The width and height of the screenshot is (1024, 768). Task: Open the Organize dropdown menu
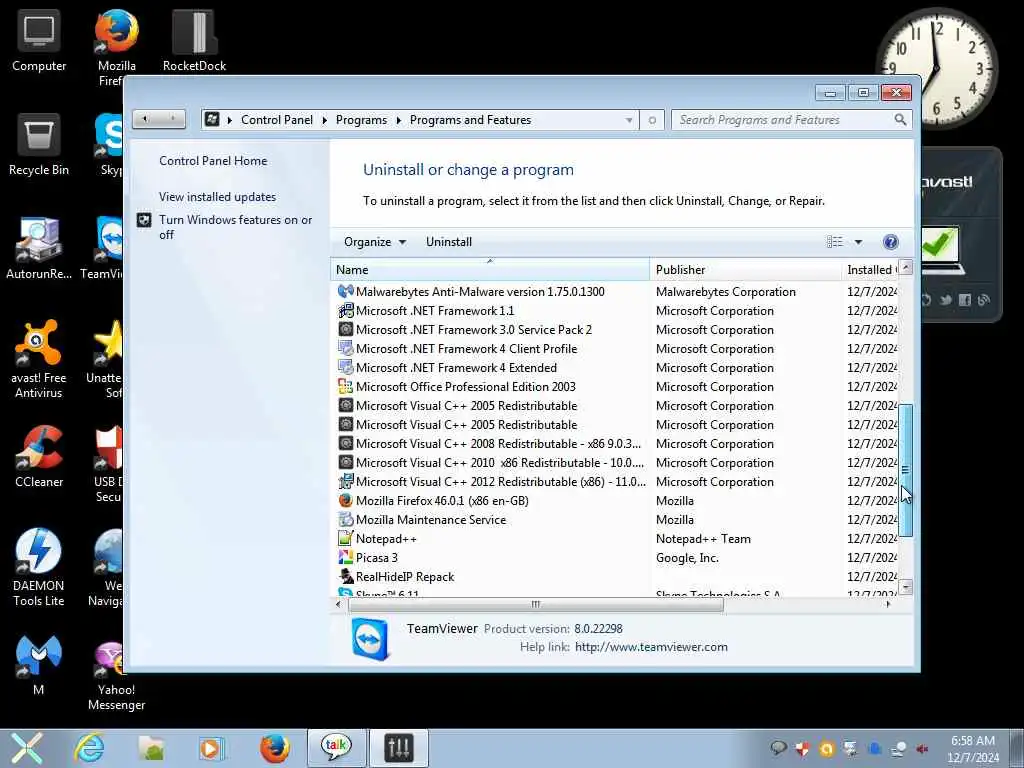click(375, 242)
